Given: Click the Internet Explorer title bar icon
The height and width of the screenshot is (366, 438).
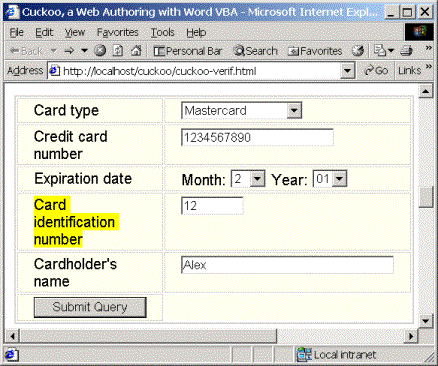Looking at the screenshot, I should (x=13, y=12).
